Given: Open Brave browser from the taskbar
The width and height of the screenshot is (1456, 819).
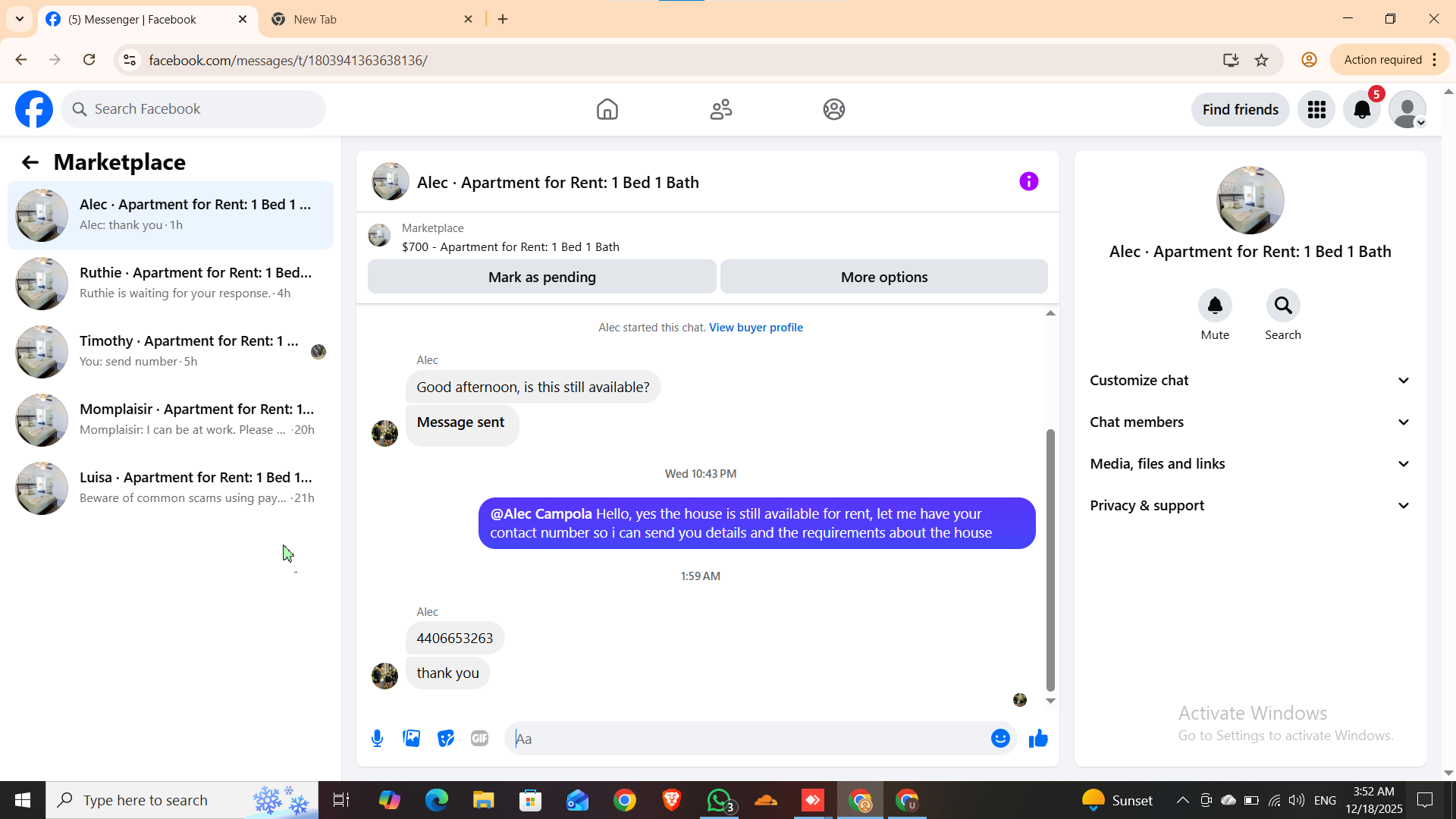Looking at the screenshot, I should coord(671,800).
